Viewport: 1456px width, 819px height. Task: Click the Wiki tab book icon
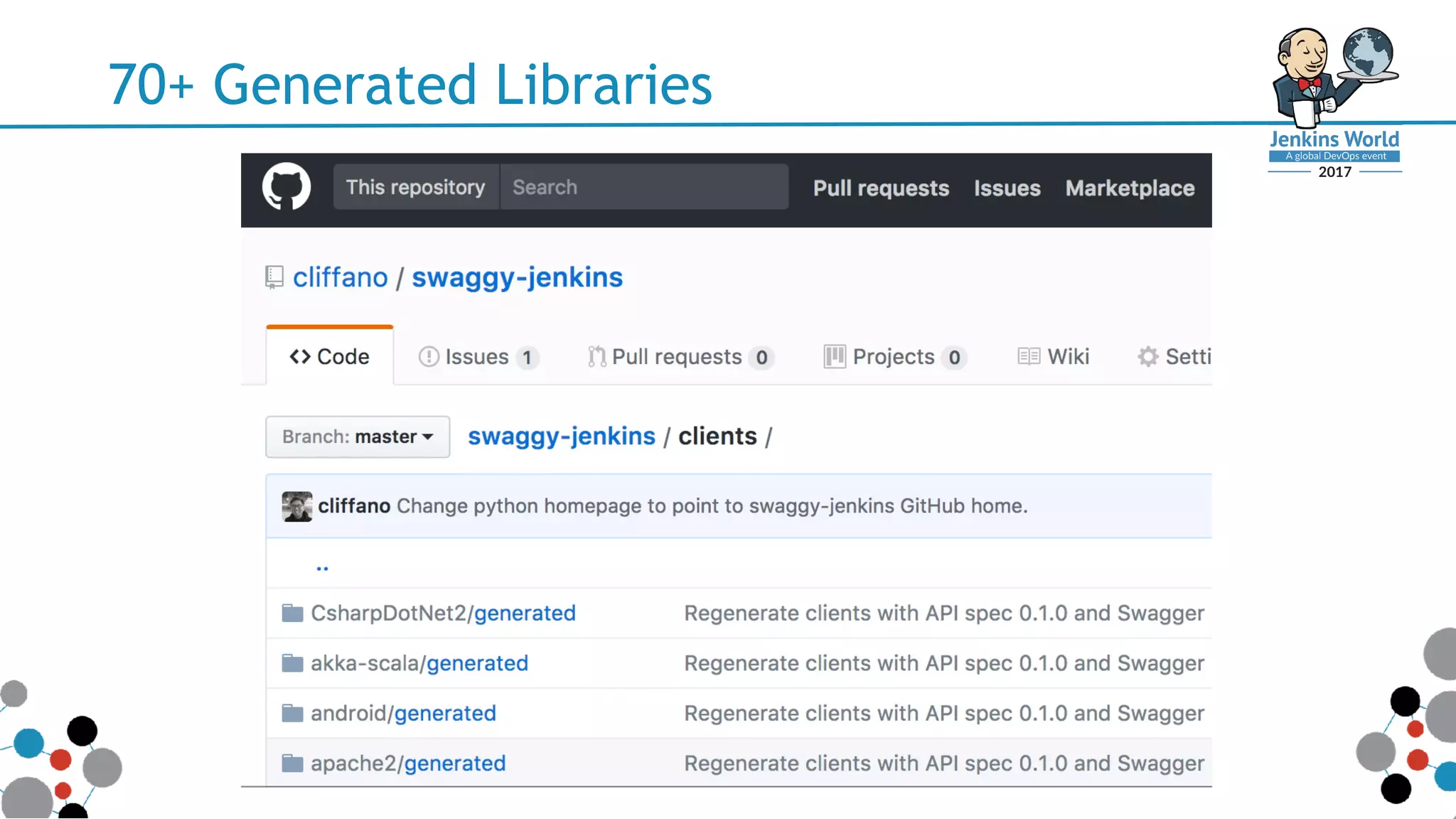[1029, 356]
